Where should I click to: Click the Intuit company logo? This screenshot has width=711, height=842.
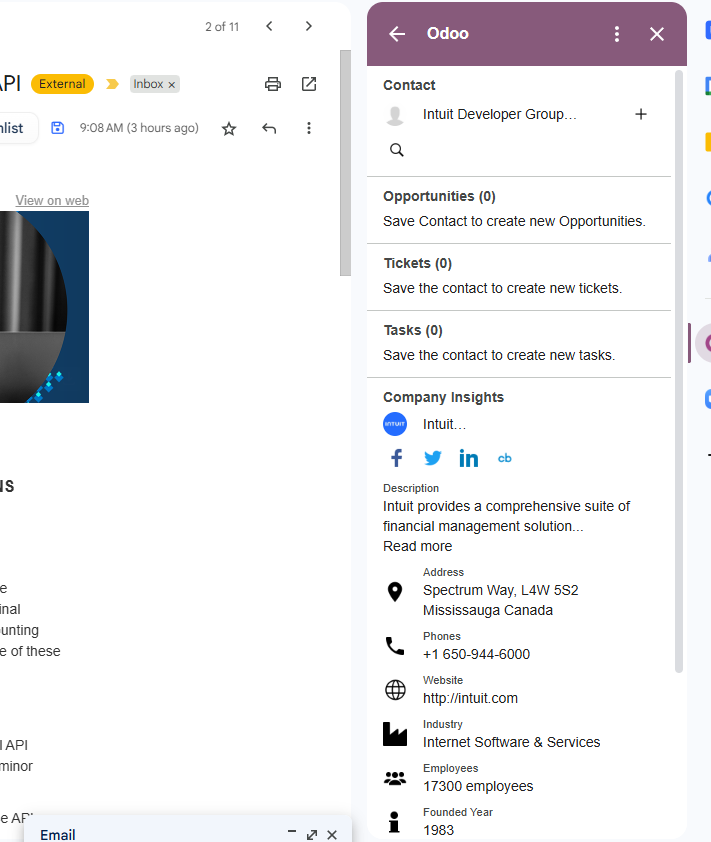point(395,424)
